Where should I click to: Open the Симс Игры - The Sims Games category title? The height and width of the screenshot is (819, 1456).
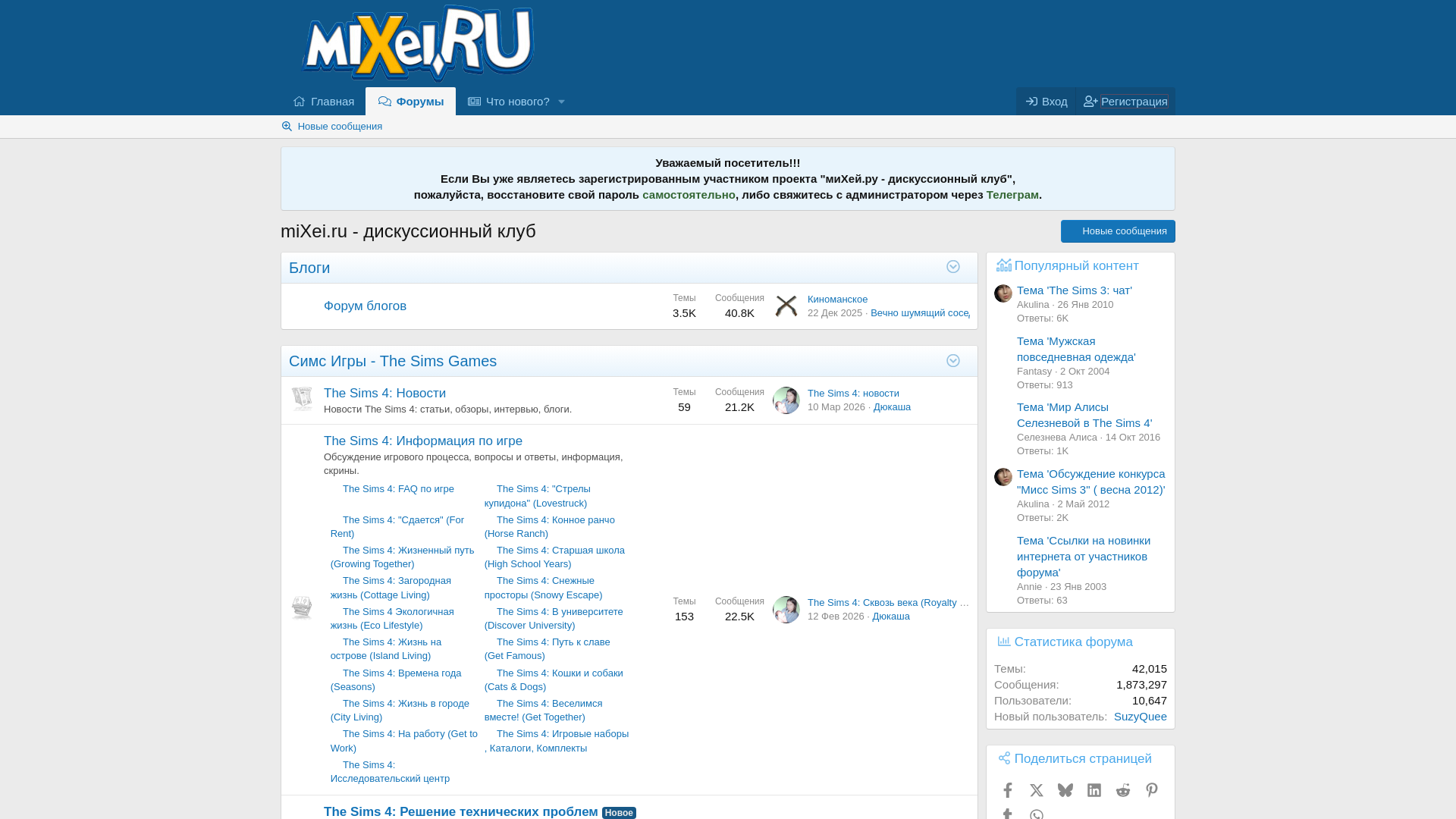click(x=393, y=362)
